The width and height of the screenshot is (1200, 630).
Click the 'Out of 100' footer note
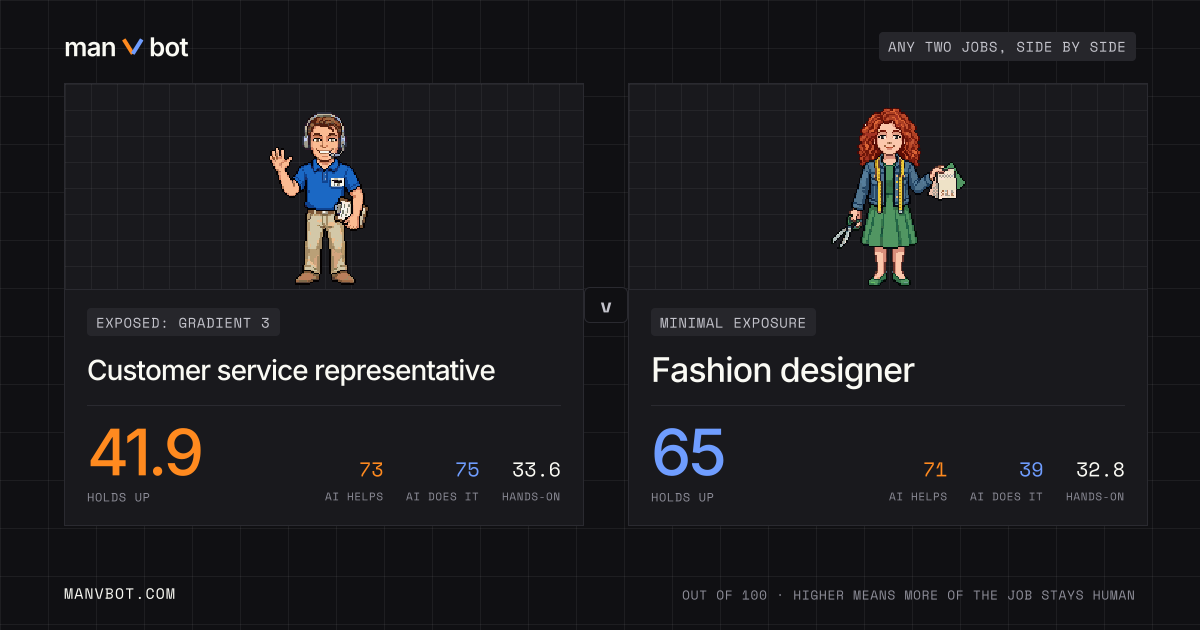(909, 595)
